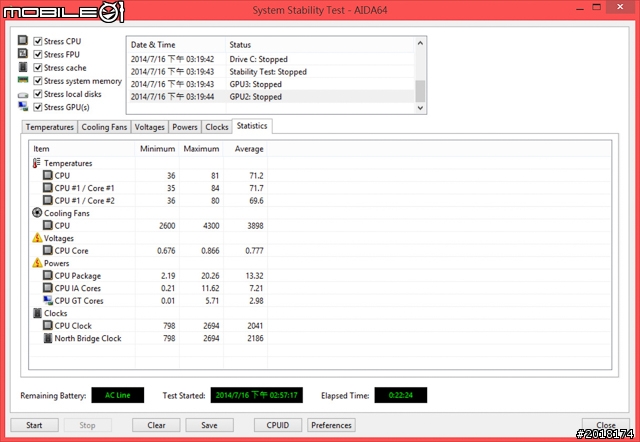
Task: Click the fan icon next to Cooling Fans
Action: [37, 213]
